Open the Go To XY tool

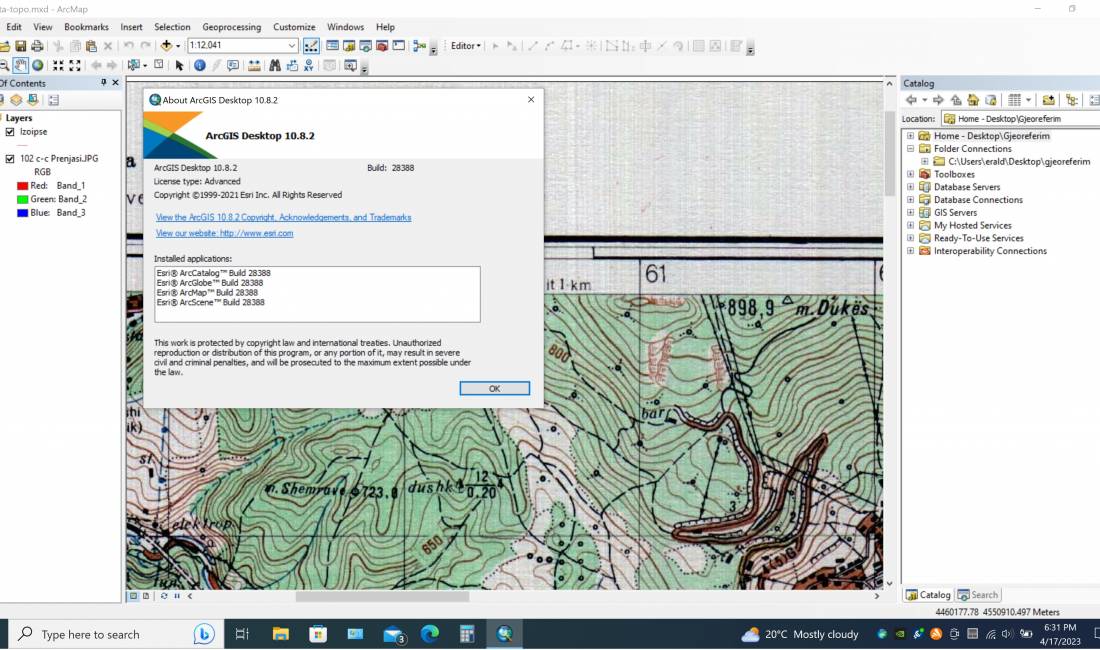(309, 65)
